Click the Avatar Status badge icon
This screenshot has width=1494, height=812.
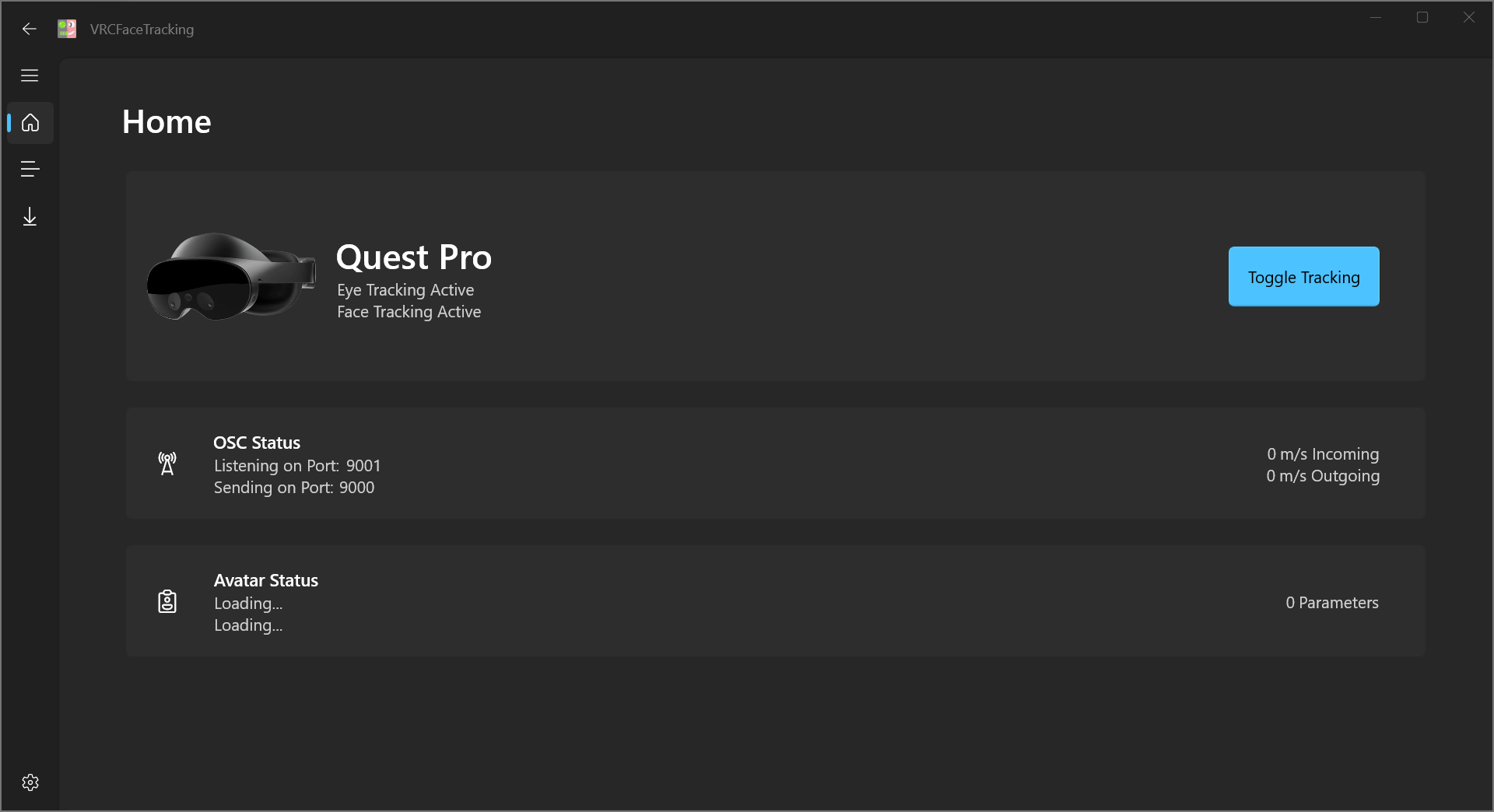(167, 601)
